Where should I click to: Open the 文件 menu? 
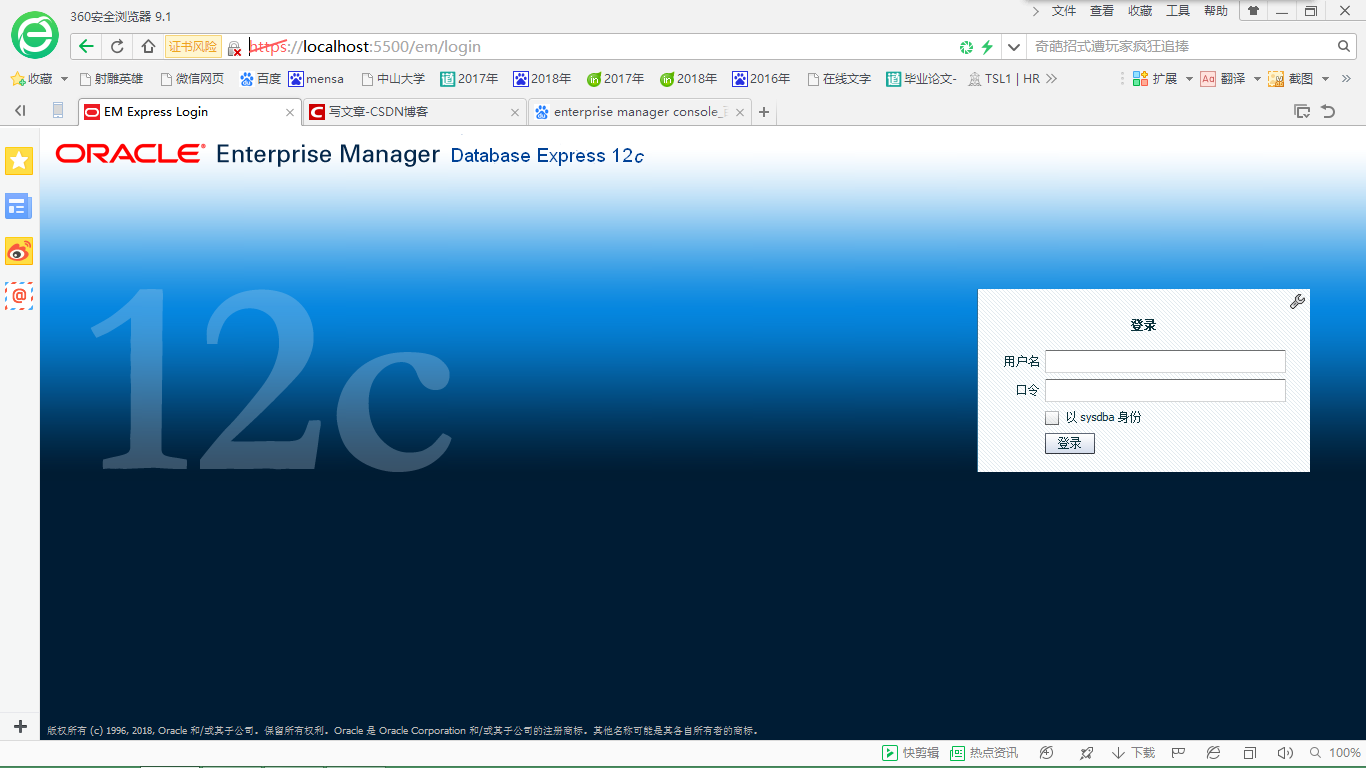(1064, 11)
